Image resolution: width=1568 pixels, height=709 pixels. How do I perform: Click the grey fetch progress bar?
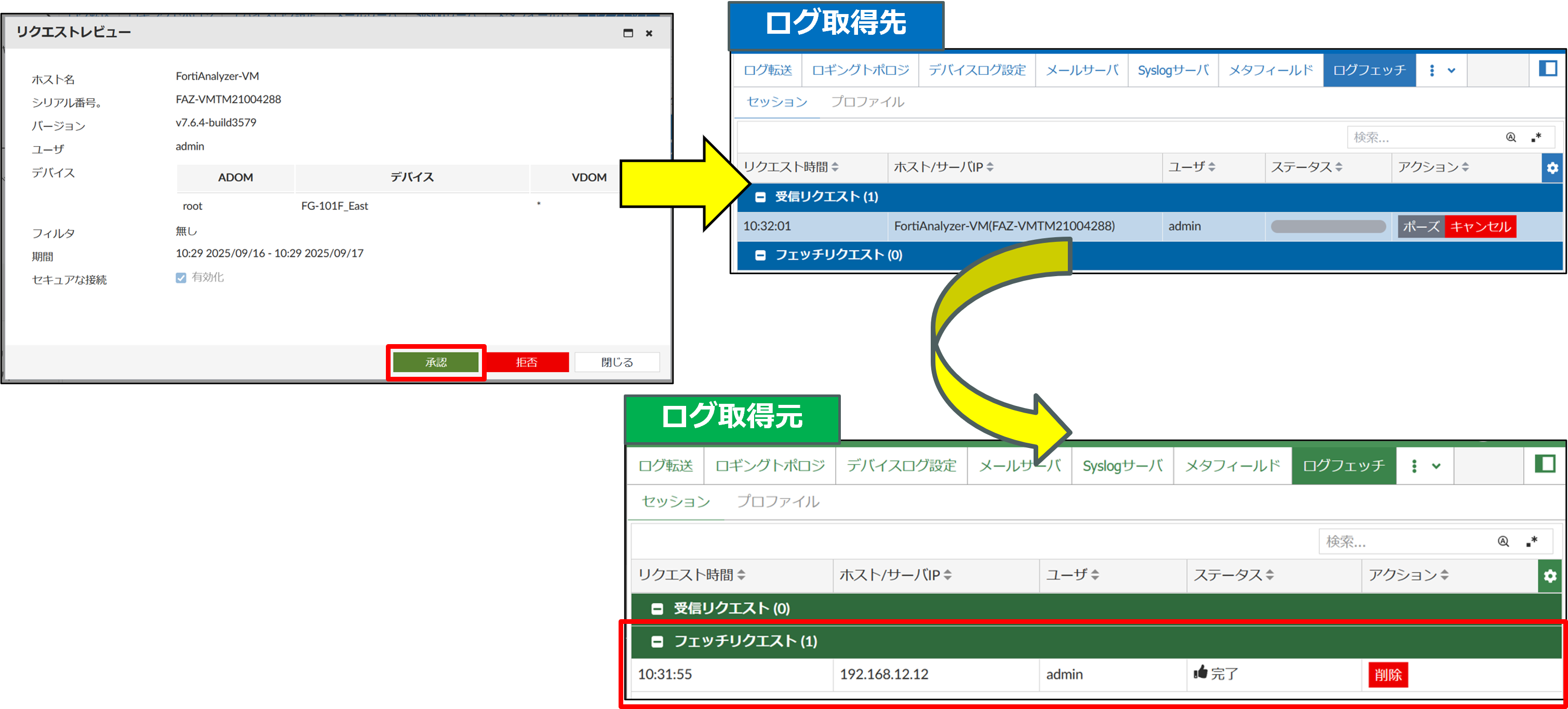1328,227
